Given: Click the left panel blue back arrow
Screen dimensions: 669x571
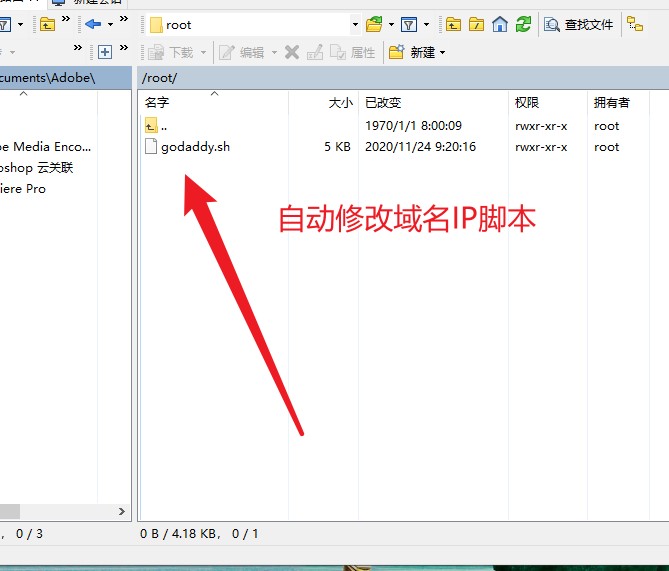Looking at the screenshot, I should pos(93,24).
